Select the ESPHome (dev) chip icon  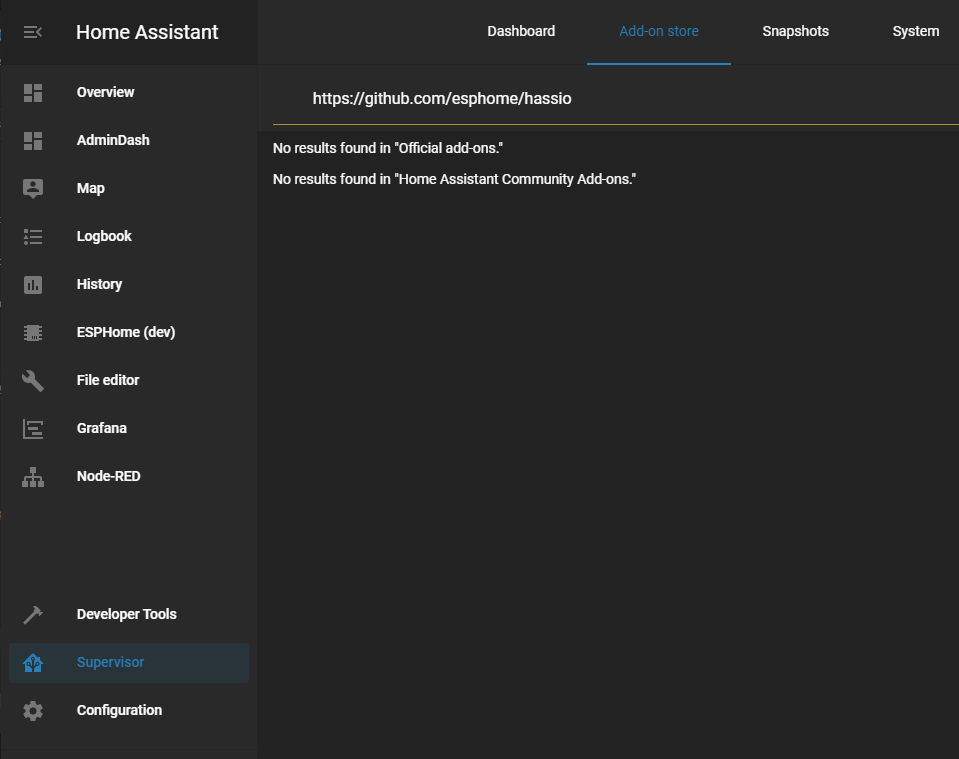click(33, 332)
